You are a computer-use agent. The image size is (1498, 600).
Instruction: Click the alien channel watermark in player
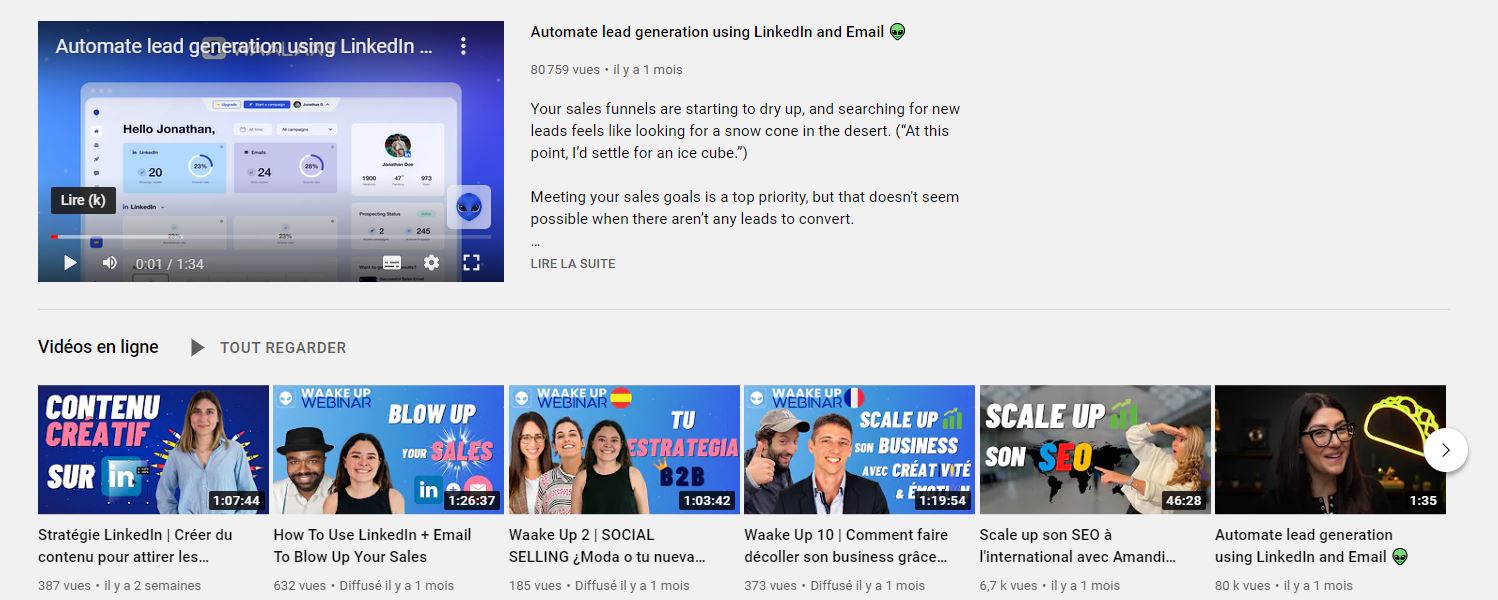468,207
